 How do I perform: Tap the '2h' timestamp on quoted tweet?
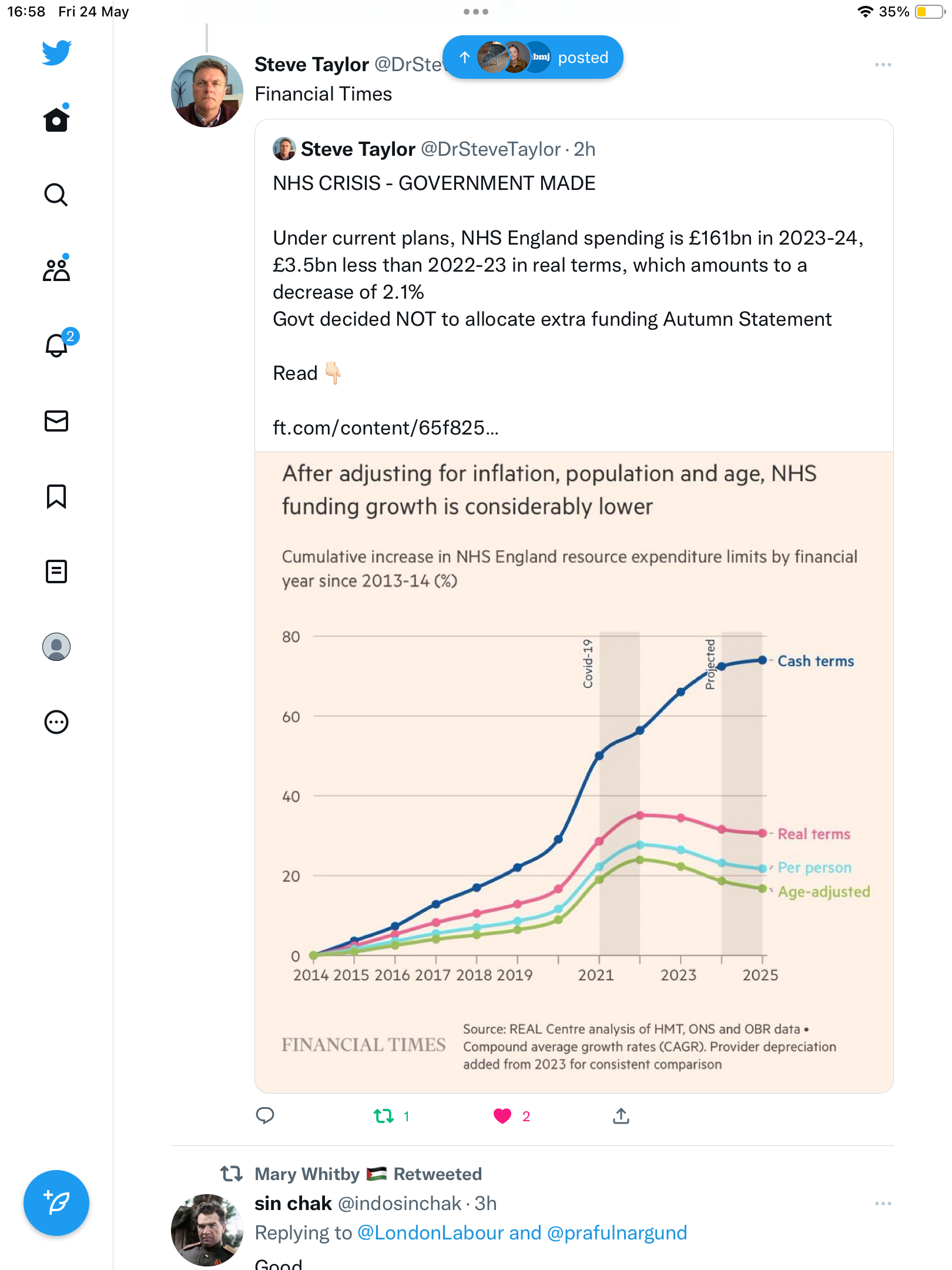pos(585,149)
